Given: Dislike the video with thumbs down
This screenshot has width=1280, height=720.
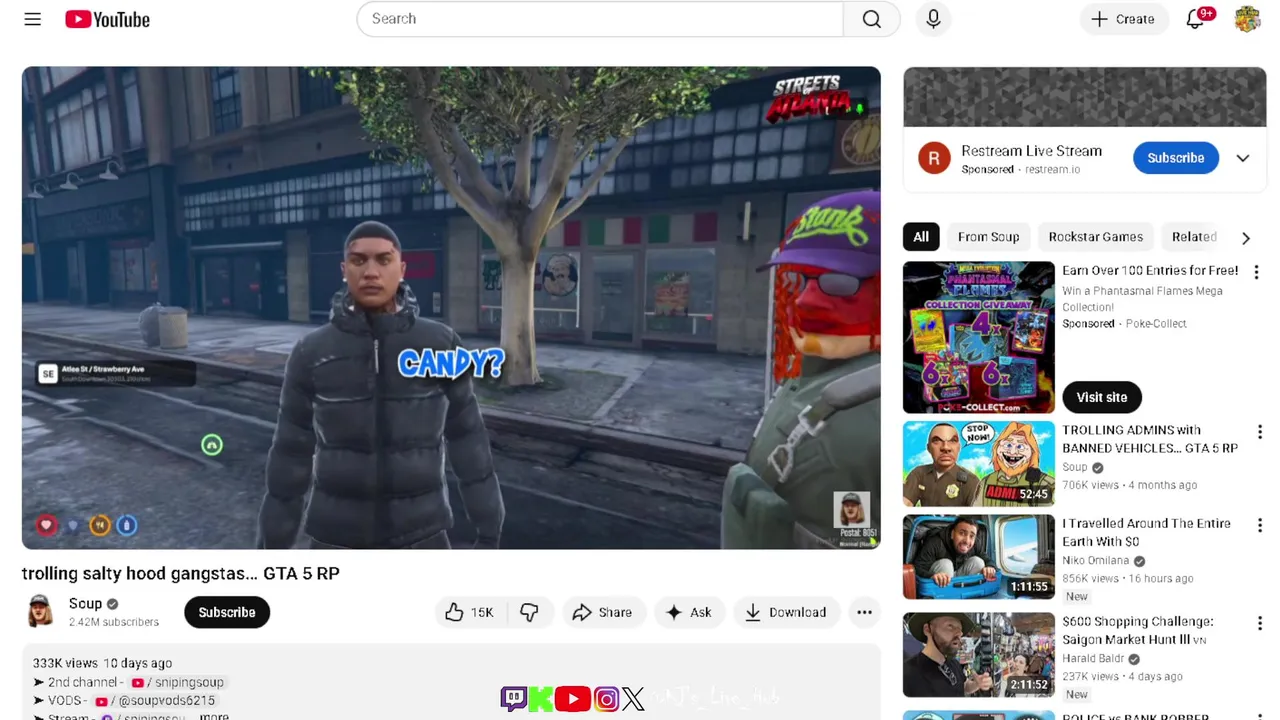Looking at the screenshot, I should tap(529, 612).
